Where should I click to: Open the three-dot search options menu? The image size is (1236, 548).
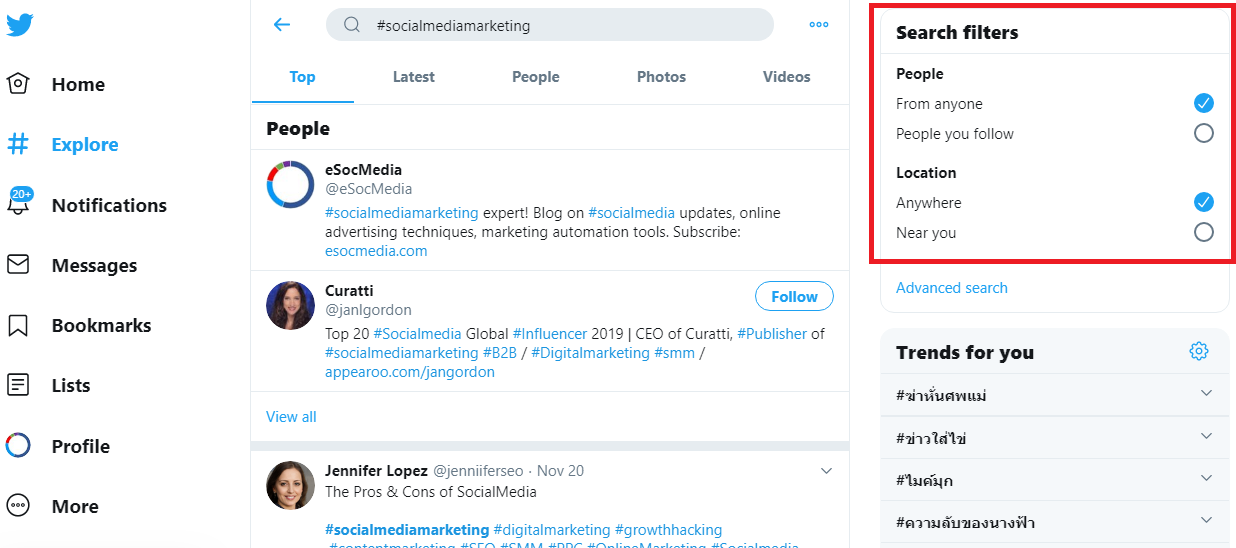[819, 25]
